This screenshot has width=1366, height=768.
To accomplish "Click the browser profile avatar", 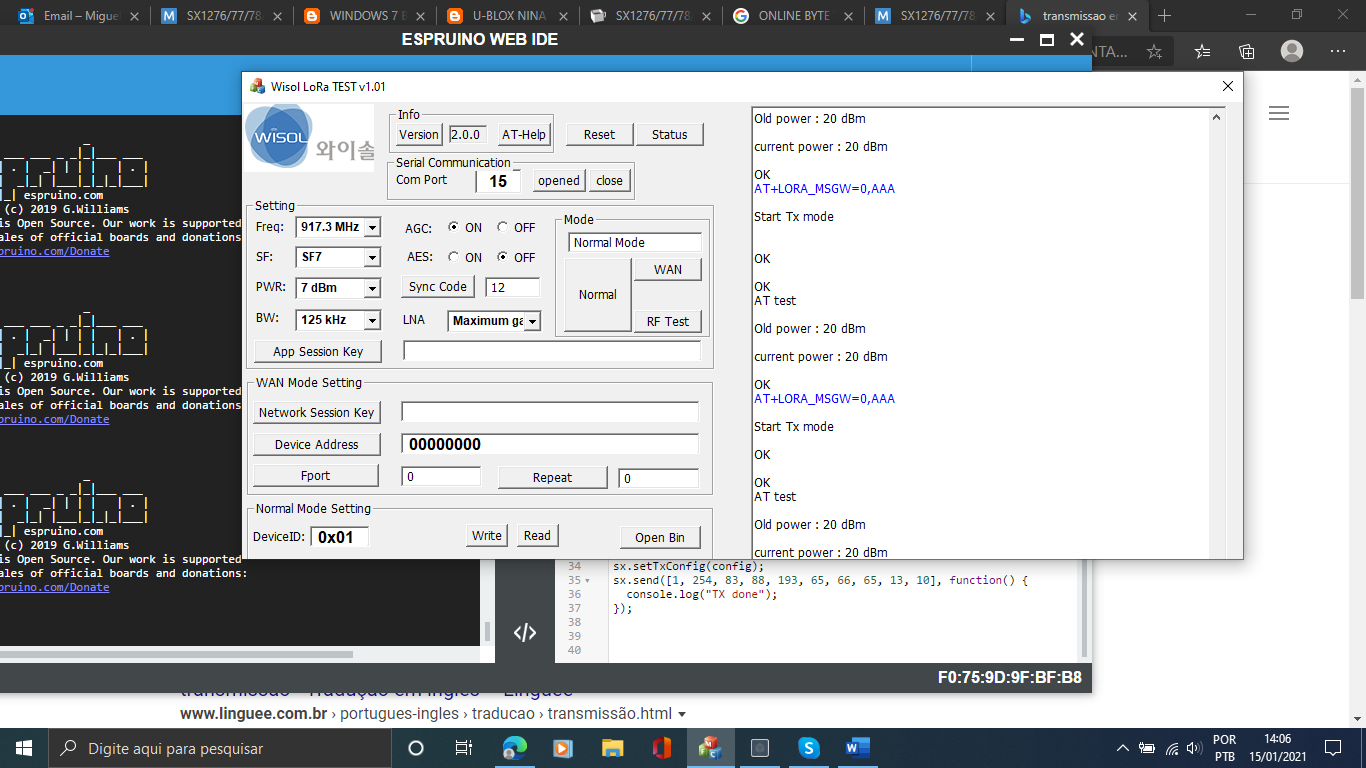I will [x=1292, y=51].
